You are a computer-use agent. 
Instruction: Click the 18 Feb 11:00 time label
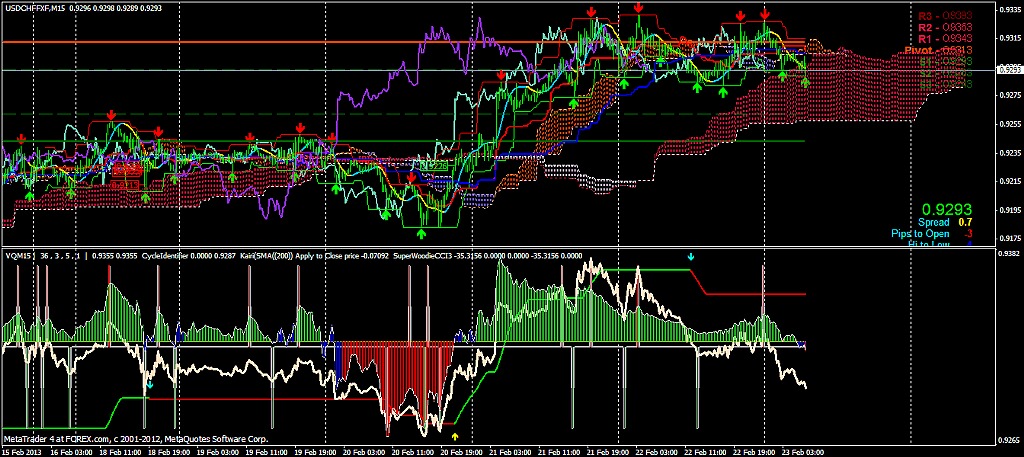tap(121, 452)
